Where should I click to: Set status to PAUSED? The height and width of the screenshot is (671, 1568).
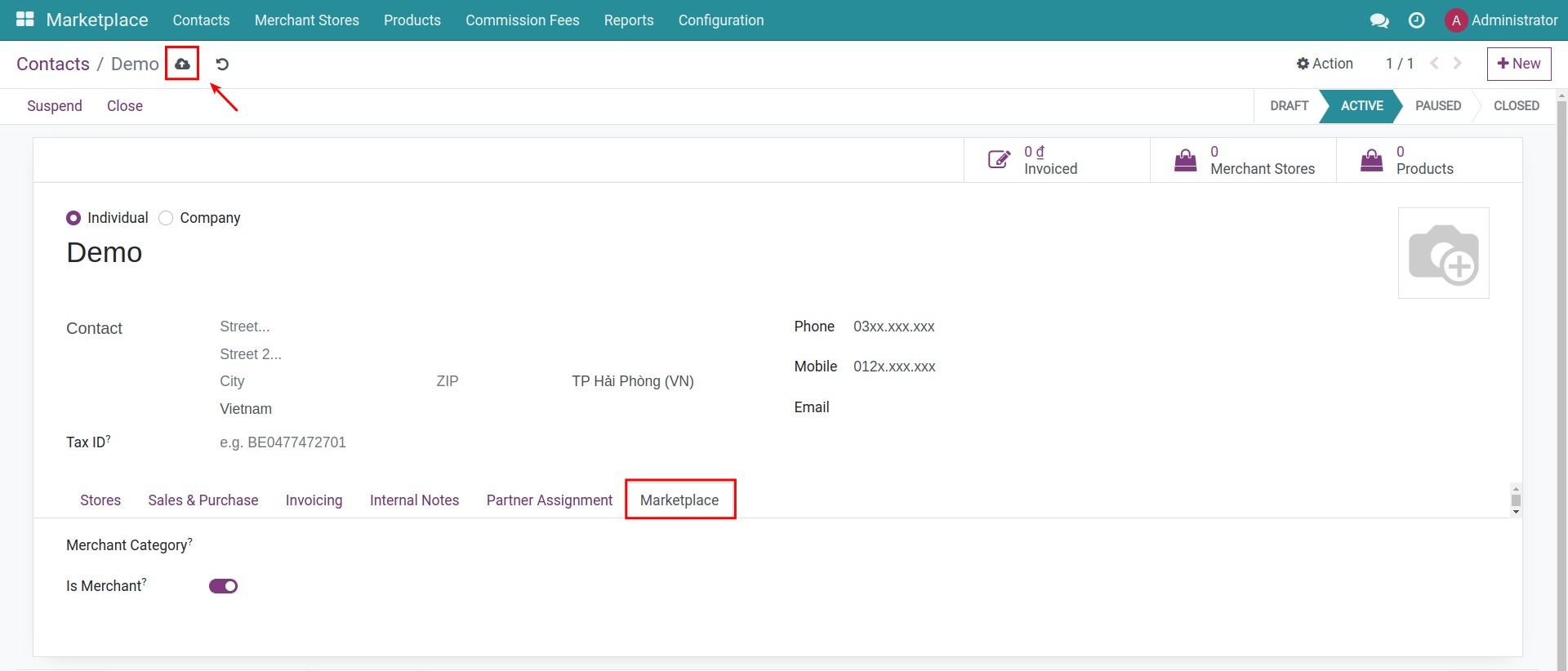(x=1438, y=106)
